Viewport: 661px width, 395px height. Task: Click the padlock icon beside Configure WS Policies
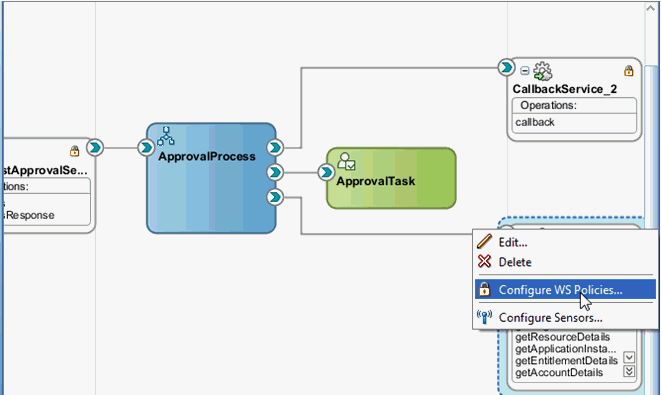tap(484, 289)
